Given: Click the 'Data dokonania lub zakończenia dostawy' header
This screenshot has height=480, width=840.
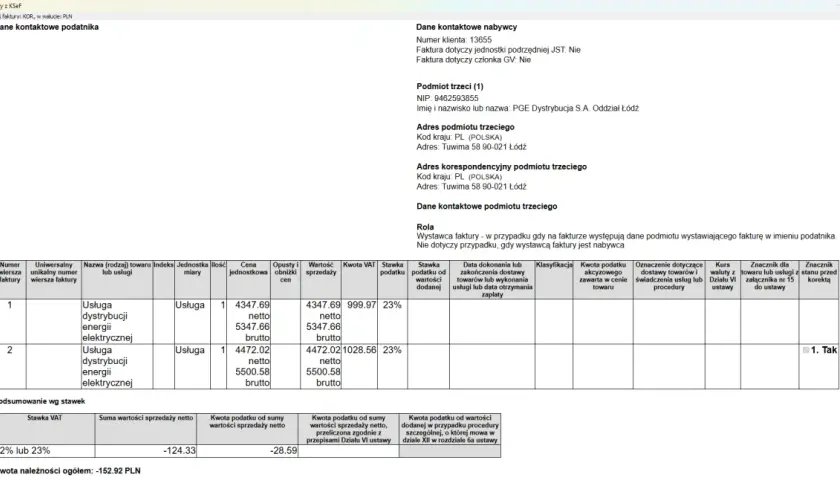Looking at the screenshot, I should [x=492, y=280].
